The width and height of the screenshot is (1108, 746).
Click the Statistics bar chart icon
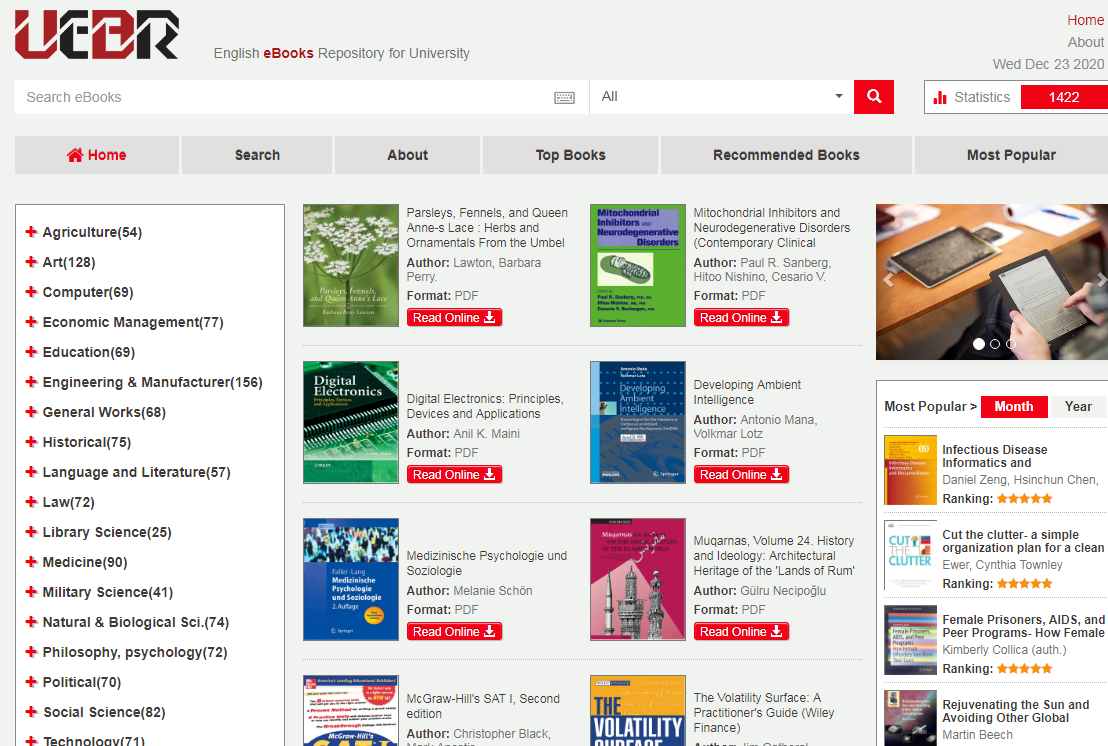click(939, 97)
